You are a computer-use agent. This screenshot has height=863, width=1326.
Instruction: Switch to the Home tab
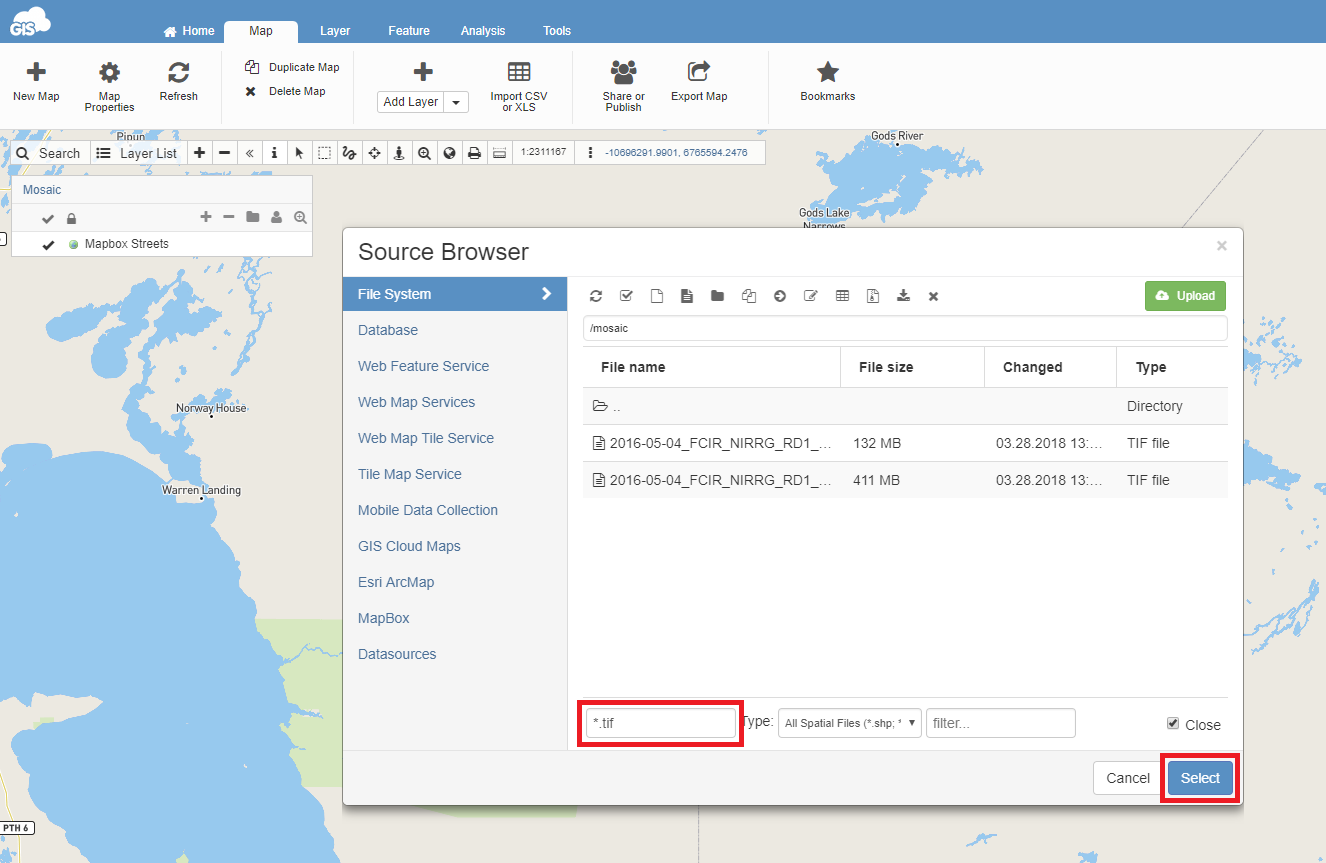pos(189,31)
